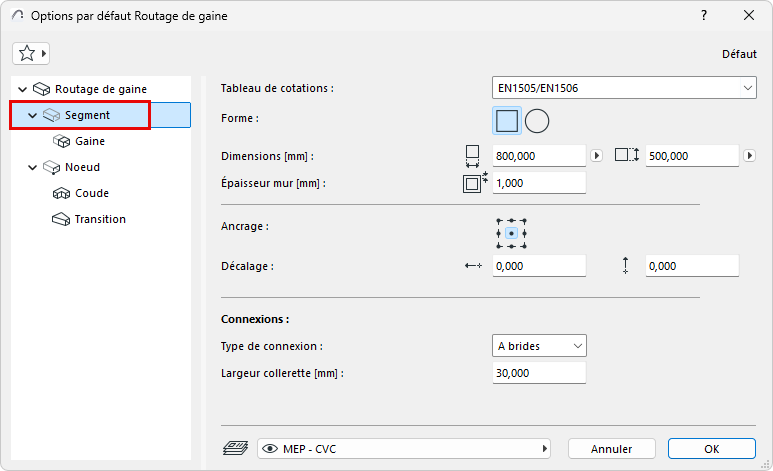Screen dimensions: 773x471
Task: Click the layer icon beside MEP - CVC
Action: [x=233, y=449]
